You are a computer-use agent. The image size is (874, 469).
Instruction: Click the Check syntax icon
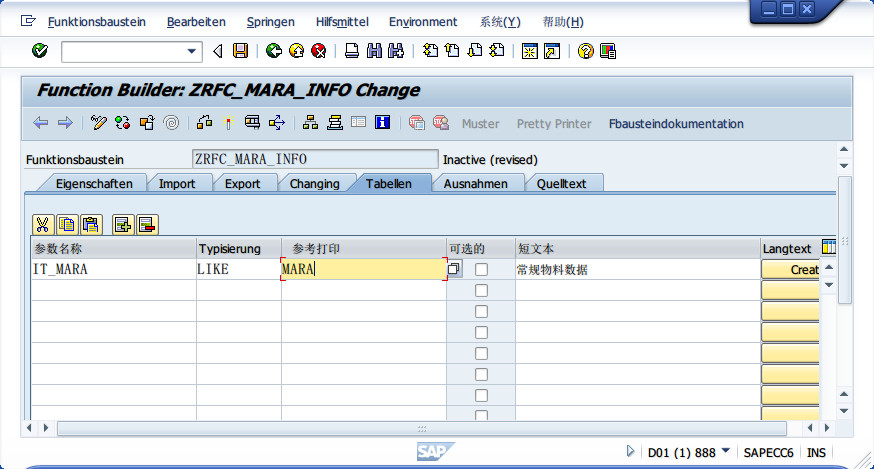(204, 123)
